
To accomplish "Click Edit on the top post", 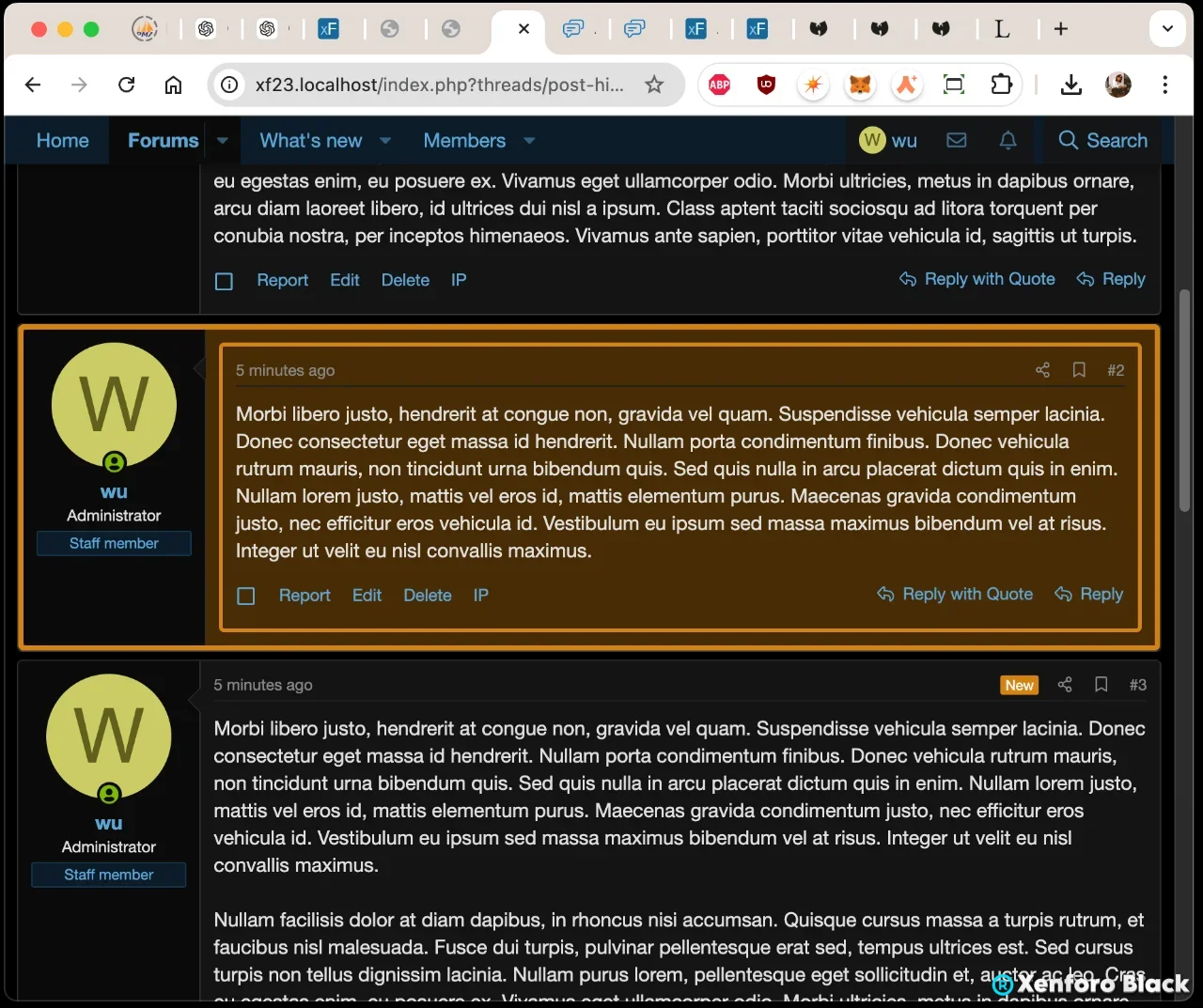I will (345, 280).
